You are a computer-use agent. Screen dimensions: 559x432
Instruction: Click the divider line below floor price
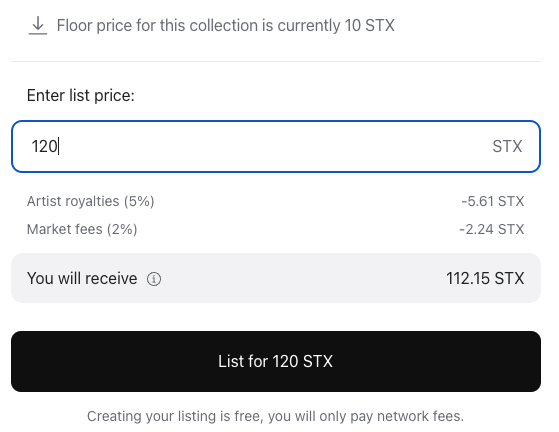click(276, 61)
